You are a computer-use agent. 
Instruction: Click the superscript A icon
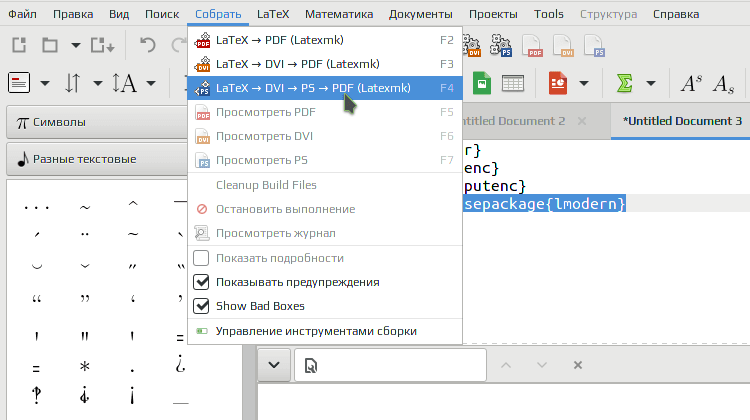[691, 83]
